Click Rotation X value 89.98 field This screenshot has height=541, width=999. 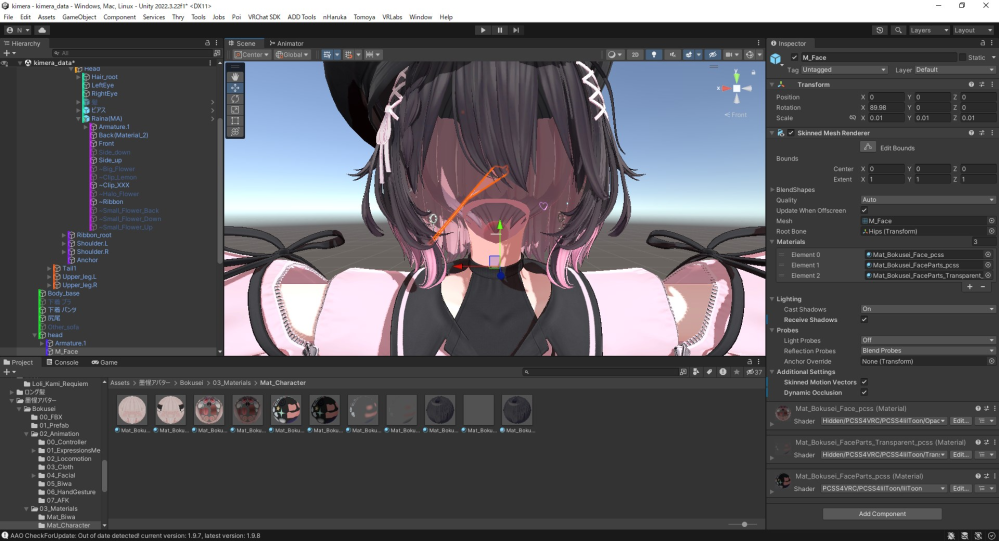coord(886,108)
